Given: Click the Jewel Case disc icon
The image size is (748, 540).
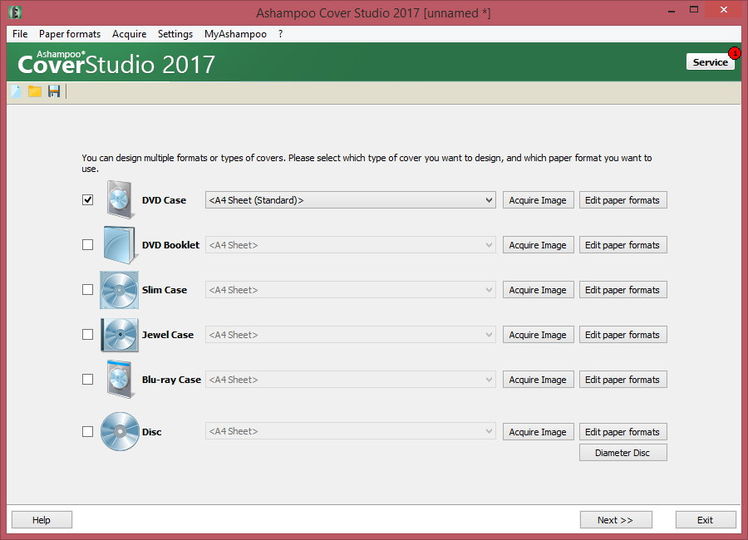Looking at the screenshot, I should 120,335.
